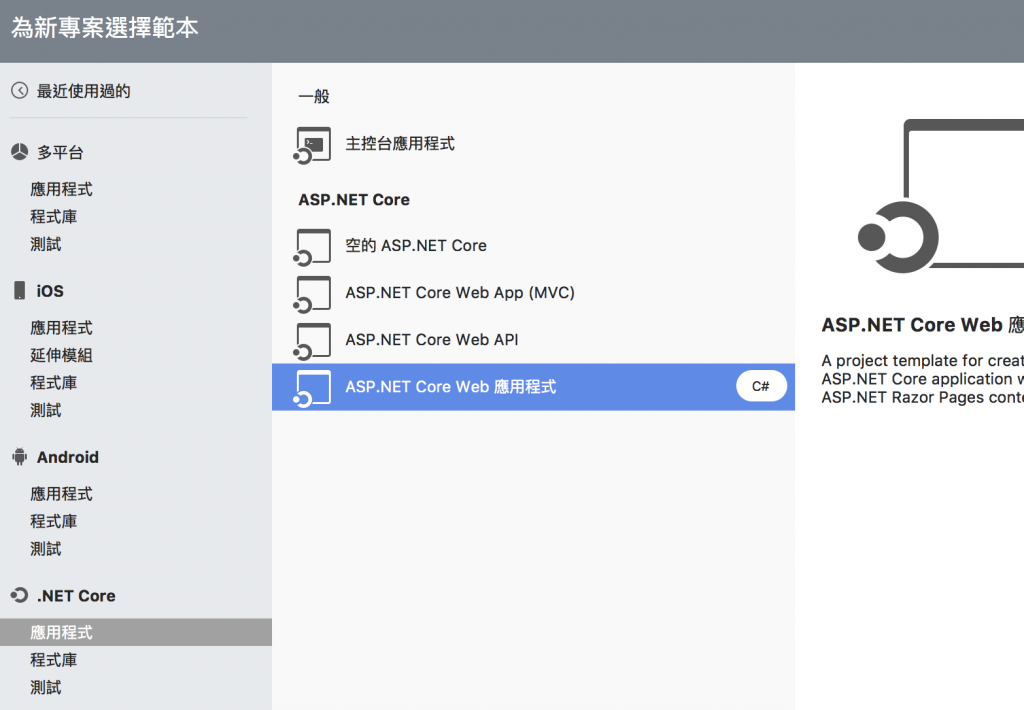
Task: Click the ASP.NET Core Web App (MVC) icon
Action: (312, 293)
